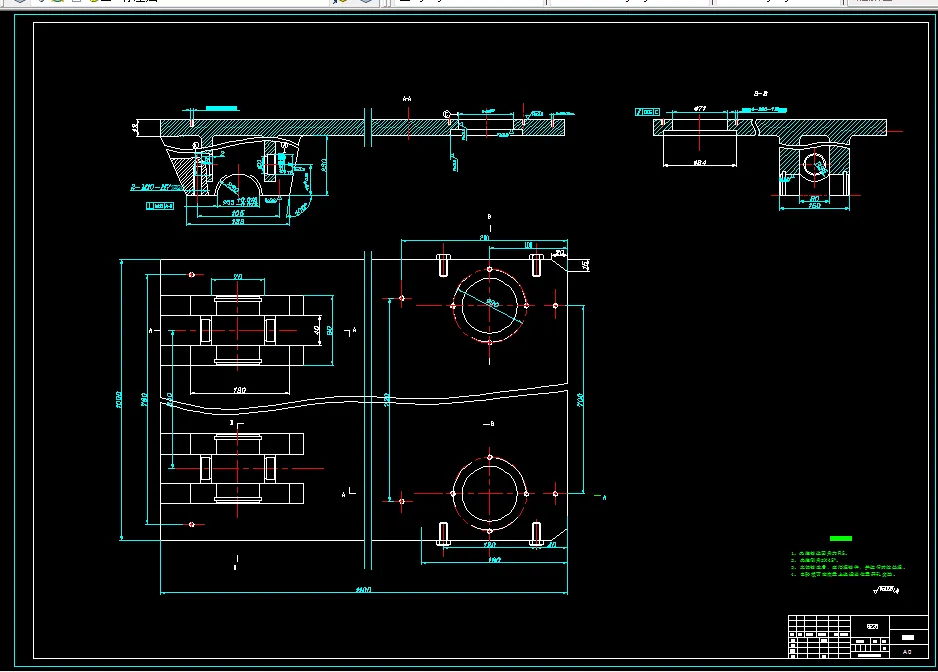The image size is (938, 672).
Task: Click the 780 vertical dimension text
Action: coord(144,400)
